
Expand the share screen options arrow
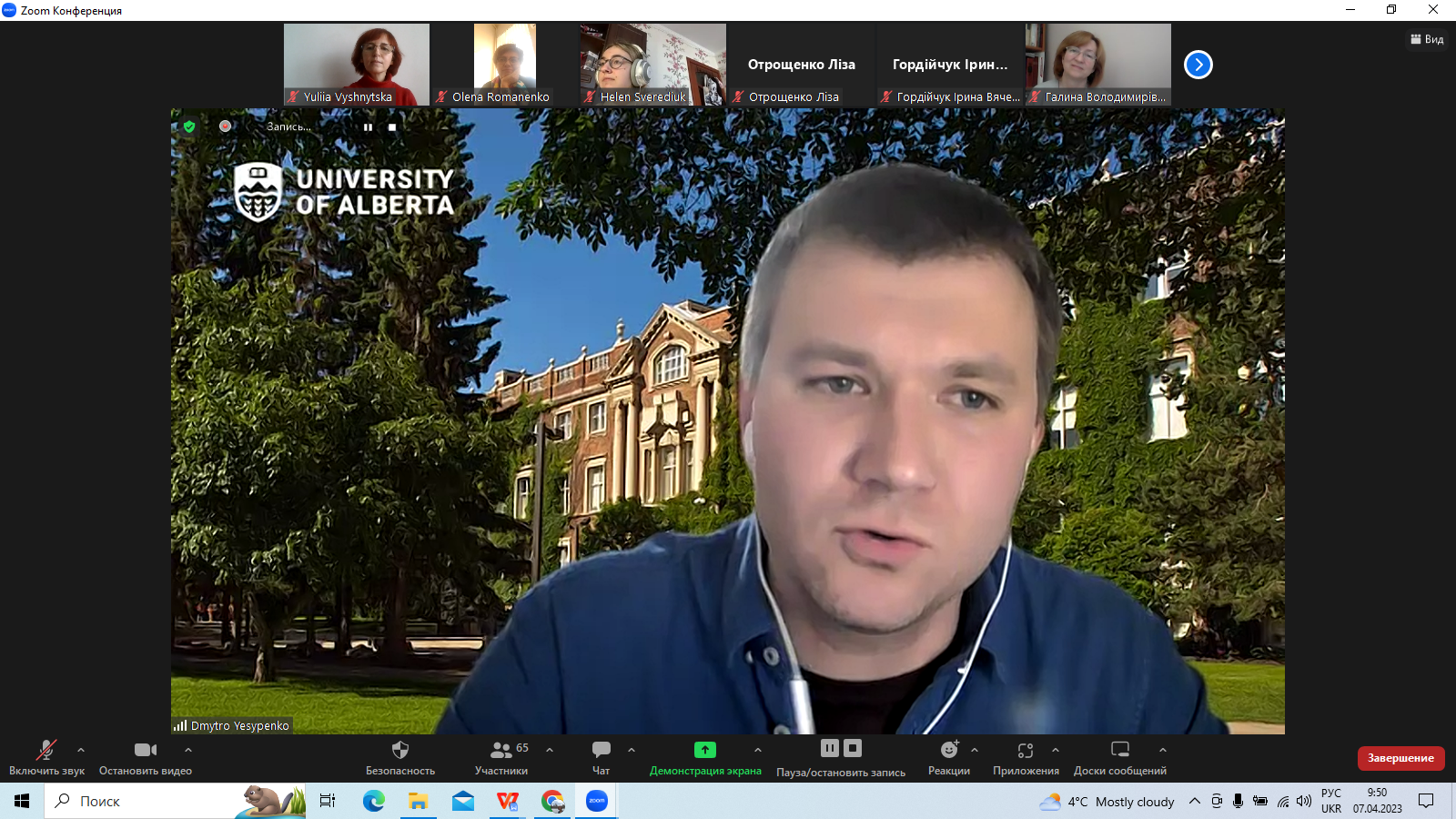(x=758, y=750)
